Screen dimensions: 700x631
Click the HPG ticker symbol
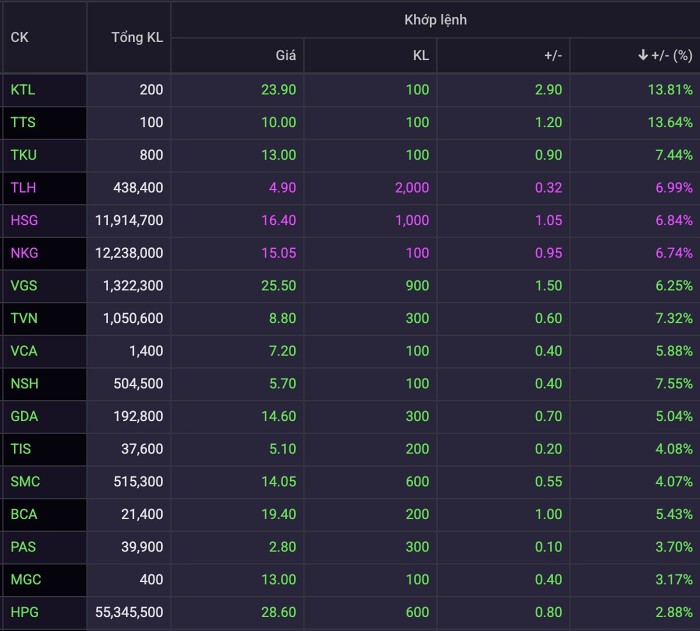tap(24, 612)
